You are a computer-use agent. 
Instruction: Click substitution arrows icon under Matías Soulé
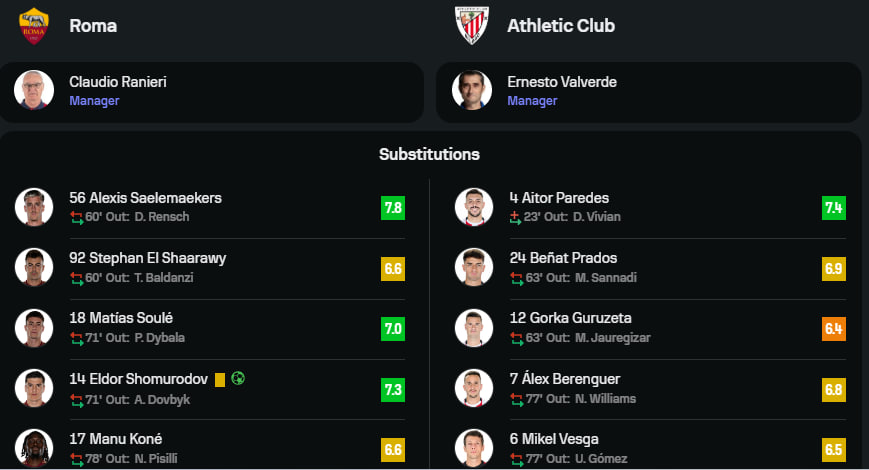(76, 338)
